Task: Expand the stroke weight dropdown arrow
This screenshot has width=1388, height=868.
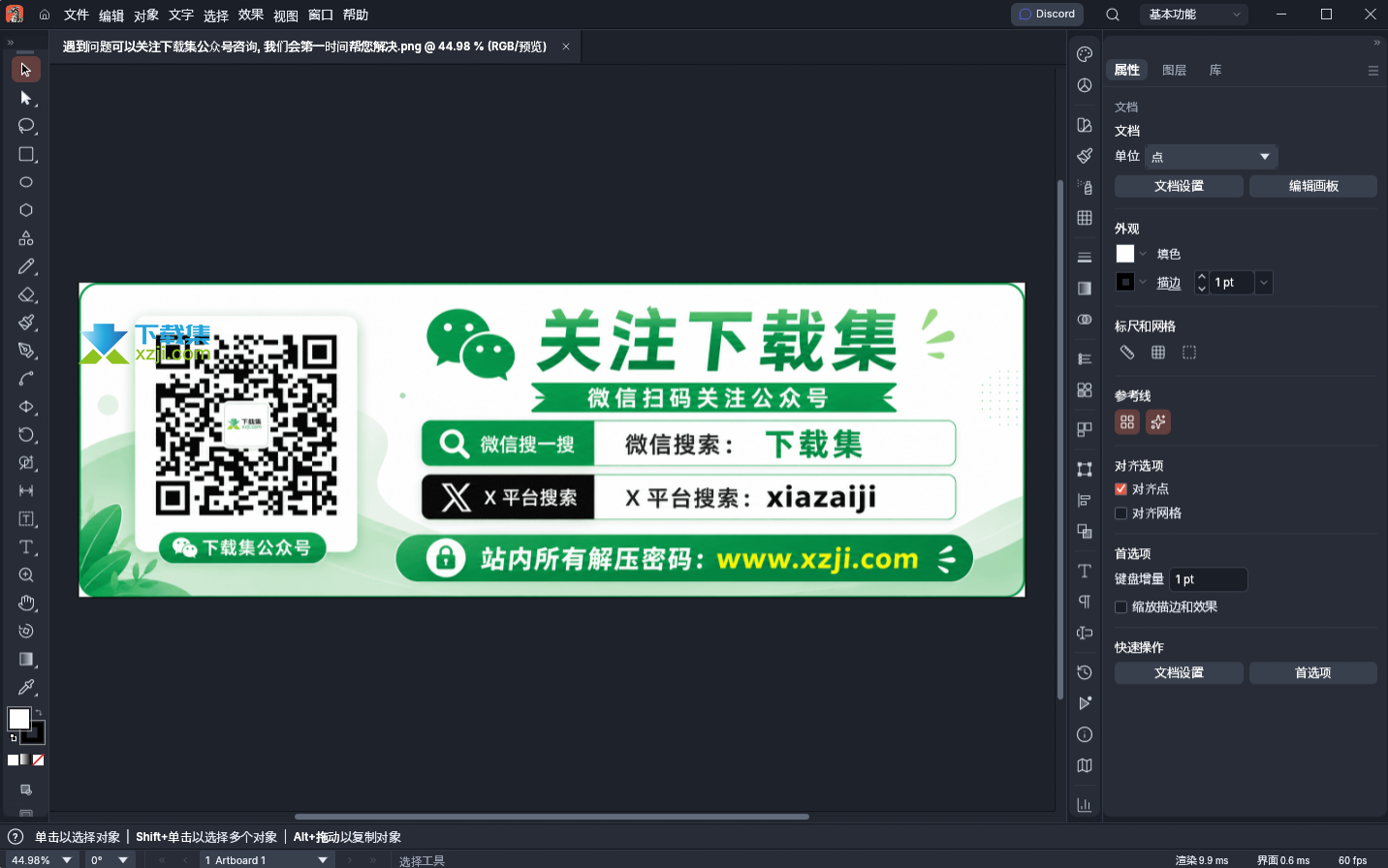Action: pyautogui.click(x=1264, y=283)
